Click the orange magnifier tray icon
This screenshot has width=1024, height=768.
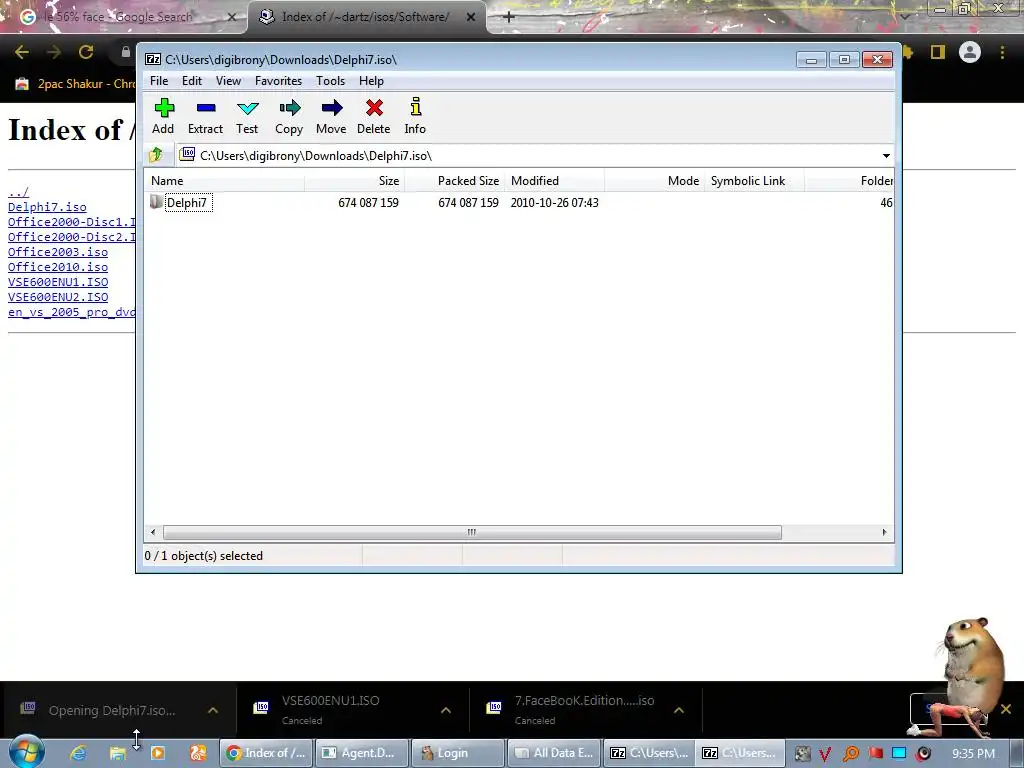[x=850, y=754]
